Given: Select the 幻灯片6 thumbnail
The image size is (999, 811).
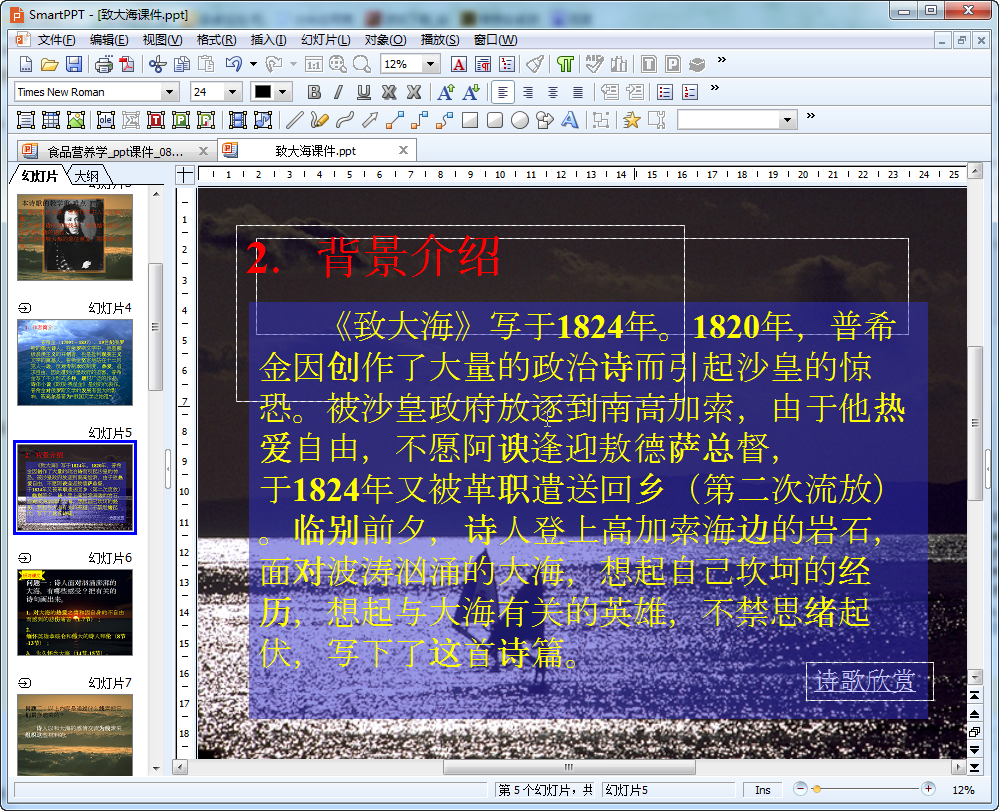Looking at the screenshot, I should 75,612.
